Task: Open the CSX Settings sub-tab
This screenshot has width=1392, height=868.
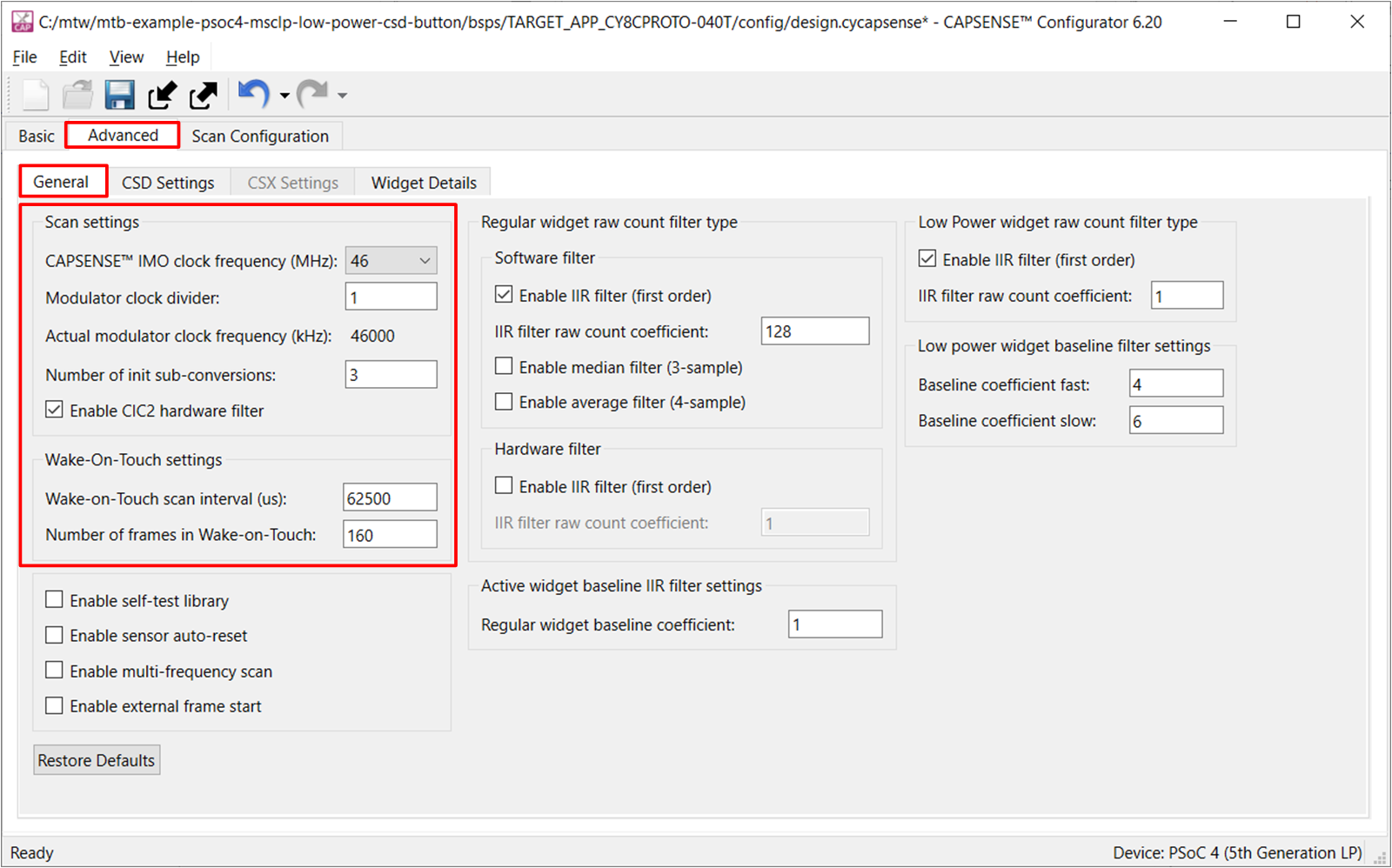Action: point(292,183)
